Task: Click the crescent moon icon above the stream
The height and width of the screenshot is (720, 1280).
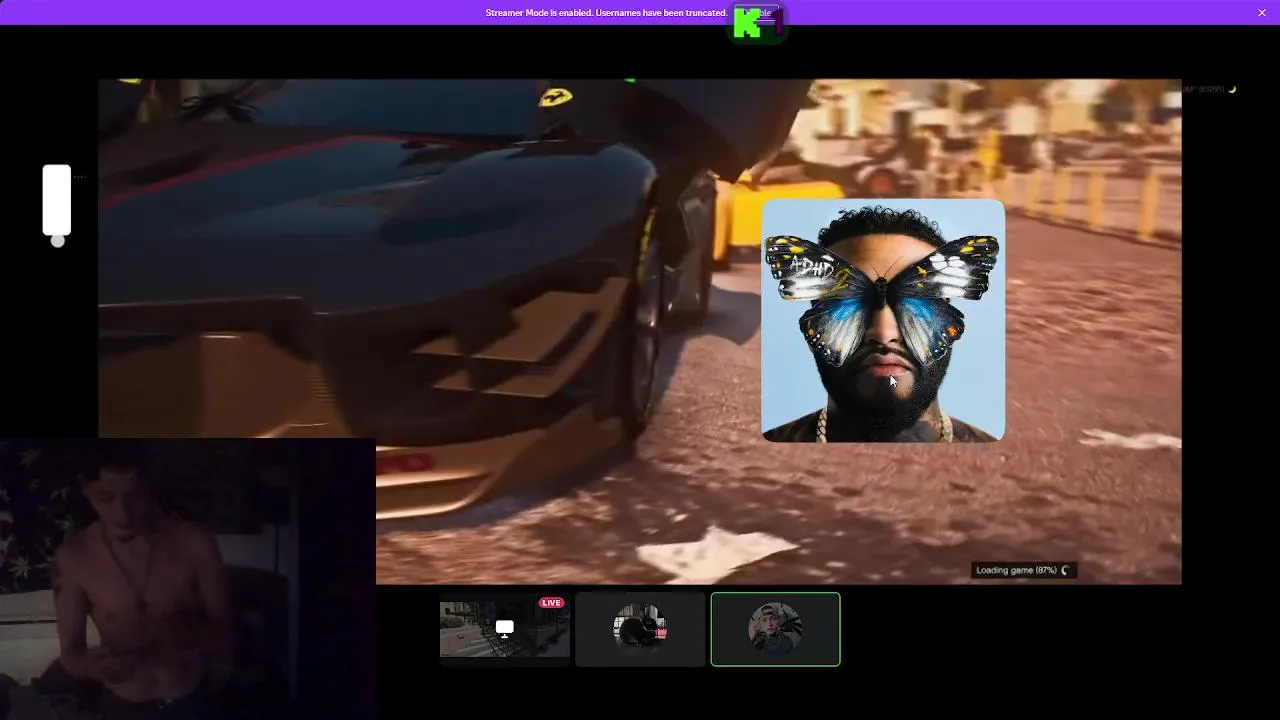Action: pyautogui.click(x=1232, y=89)
